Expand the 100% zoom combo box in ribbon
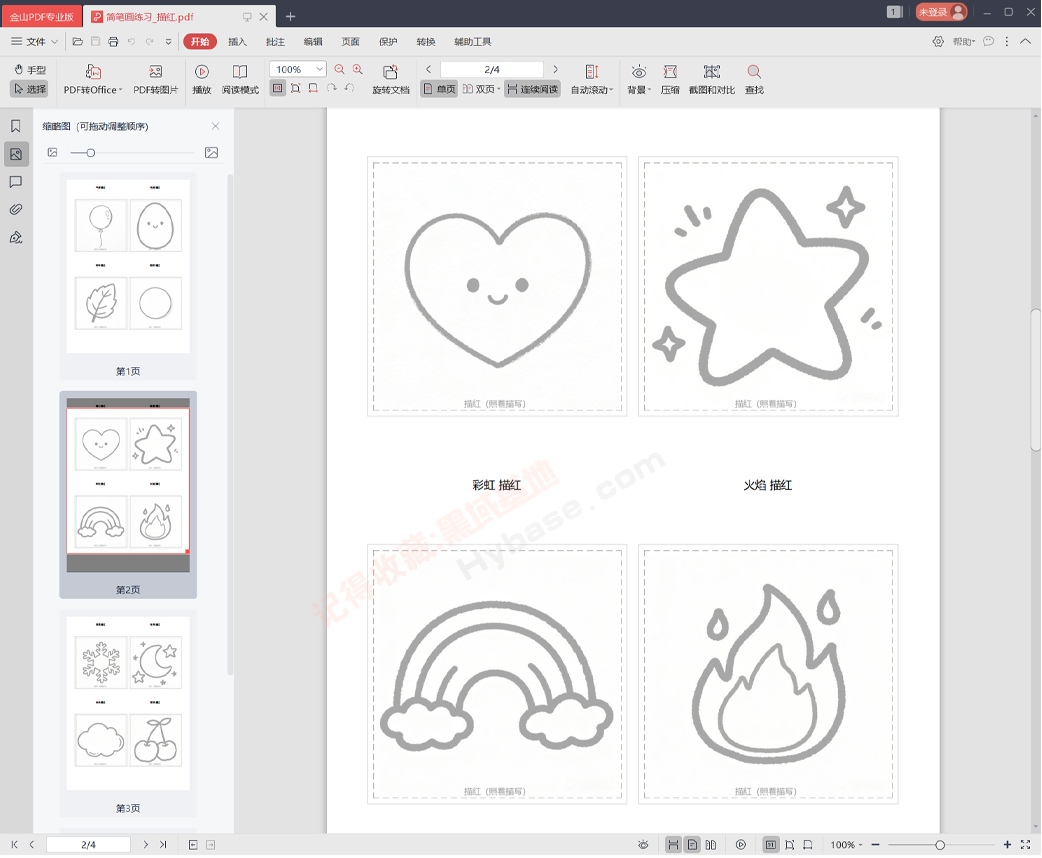 [320, 69]
